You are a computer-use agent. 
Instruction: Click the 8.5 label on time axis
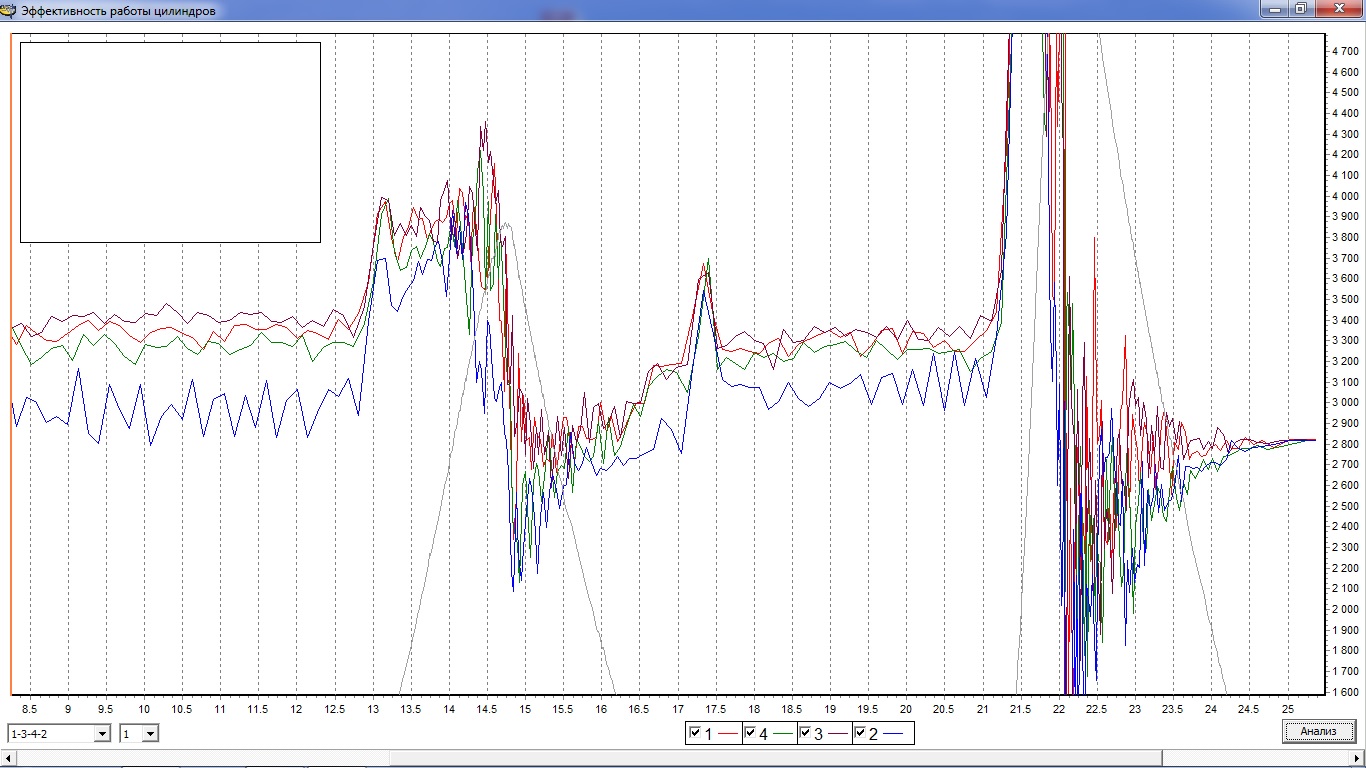pyautogui.click(x=30, y=709)
